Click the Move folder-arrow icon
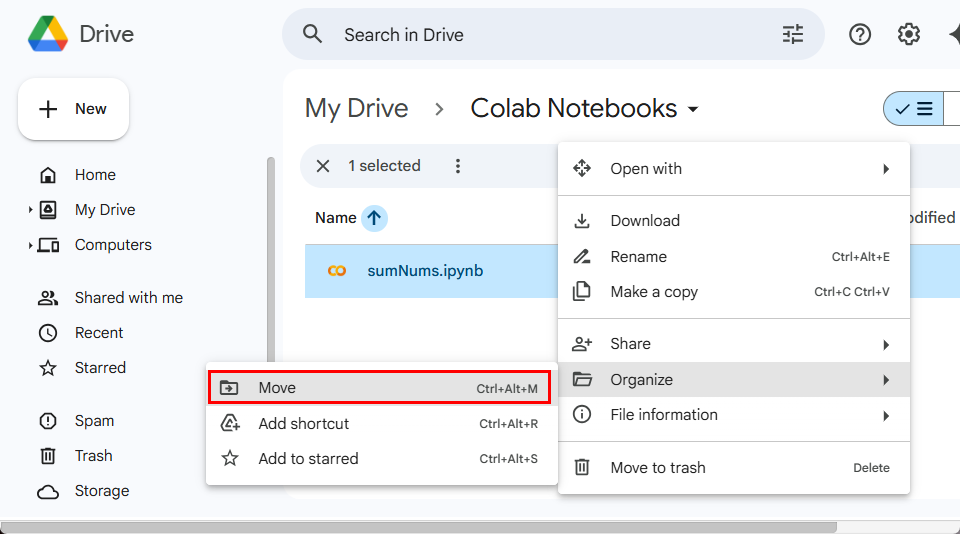The width and height of the screenshot is (960, 534). pyautogui.click(x=229, y=388)
